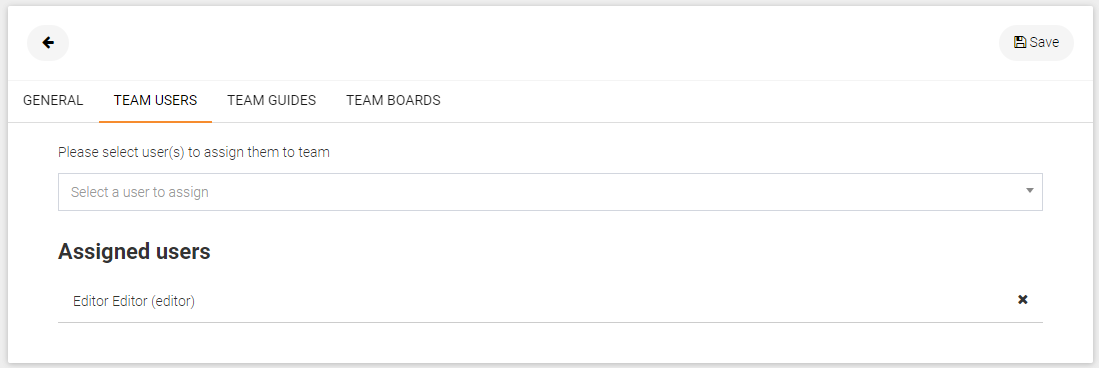
Task: Expand the user list via caret arrow
Action: (1030, 191)
